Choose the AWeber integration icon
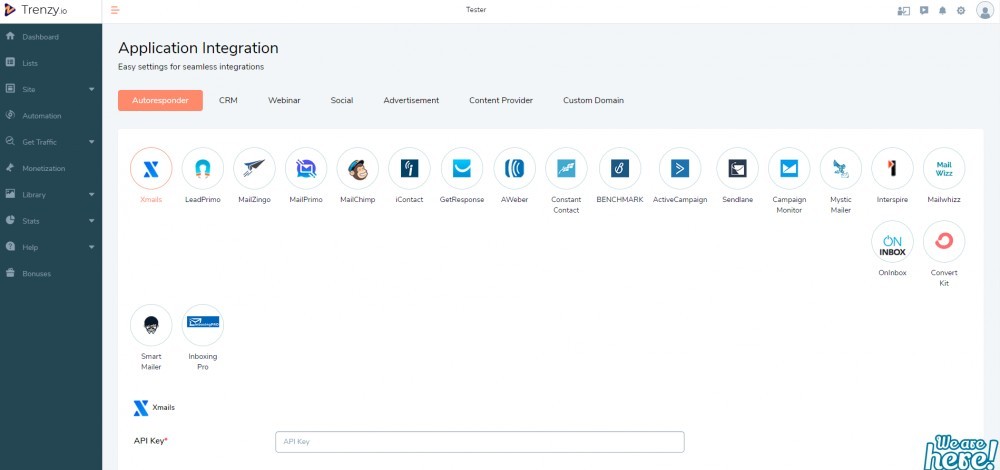The image size is (1000, 470). [515, 168]
